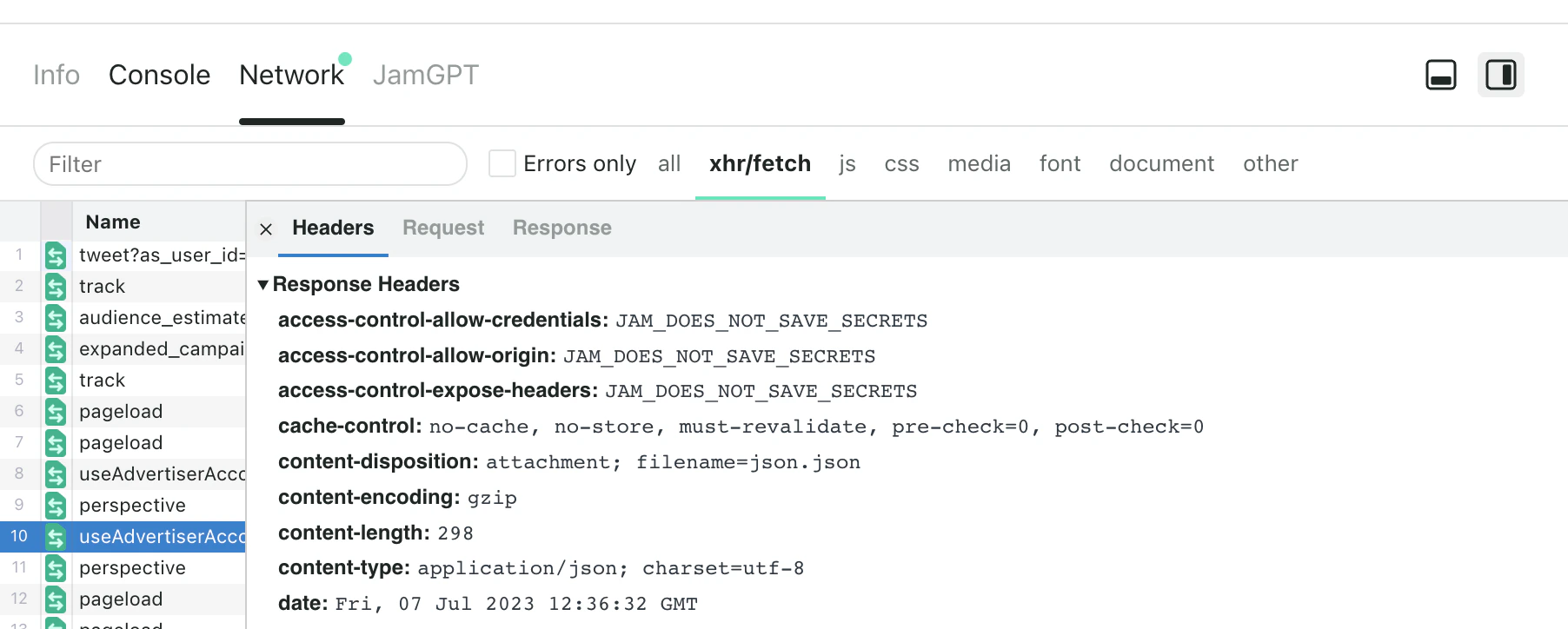This screenshot has width=1568, height=629.
Task: Click the cache-control header value
Action: click(x=816, y=427)
